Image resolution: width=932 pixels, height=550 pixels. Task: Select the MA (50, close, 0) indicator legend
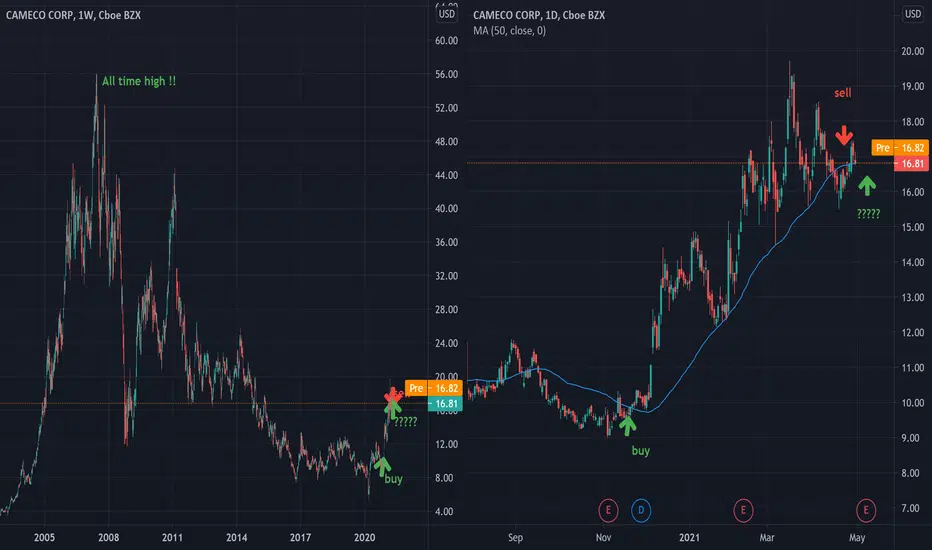(x=509, y=31)
